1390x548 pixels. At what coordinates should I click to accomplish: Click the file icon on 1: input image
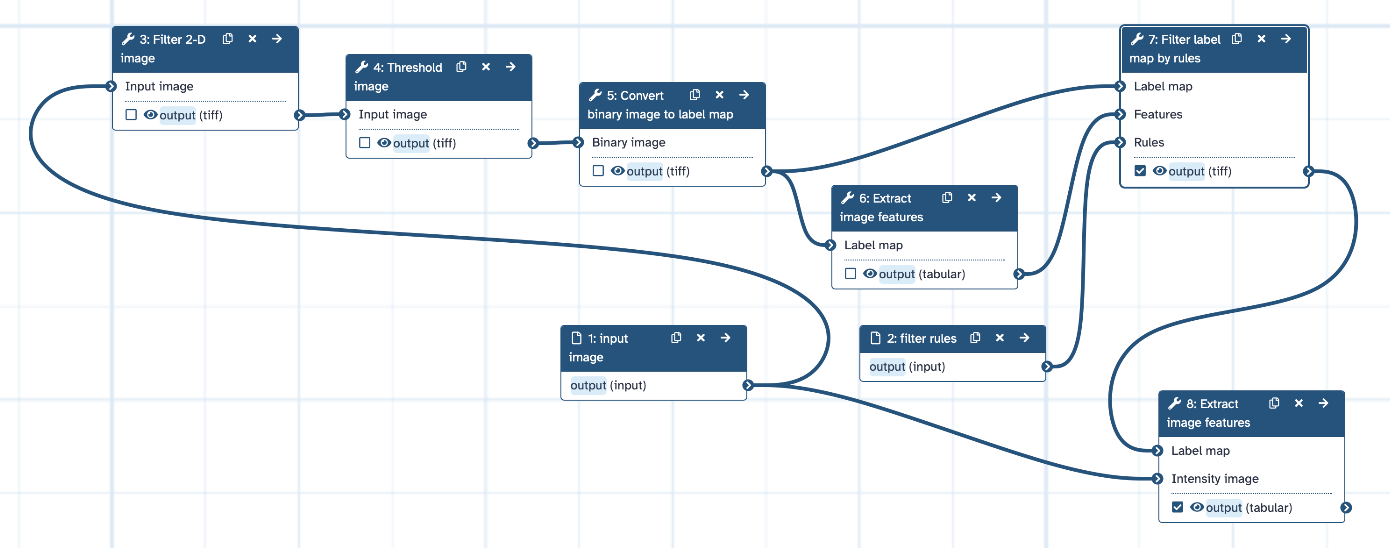[576, 338]
